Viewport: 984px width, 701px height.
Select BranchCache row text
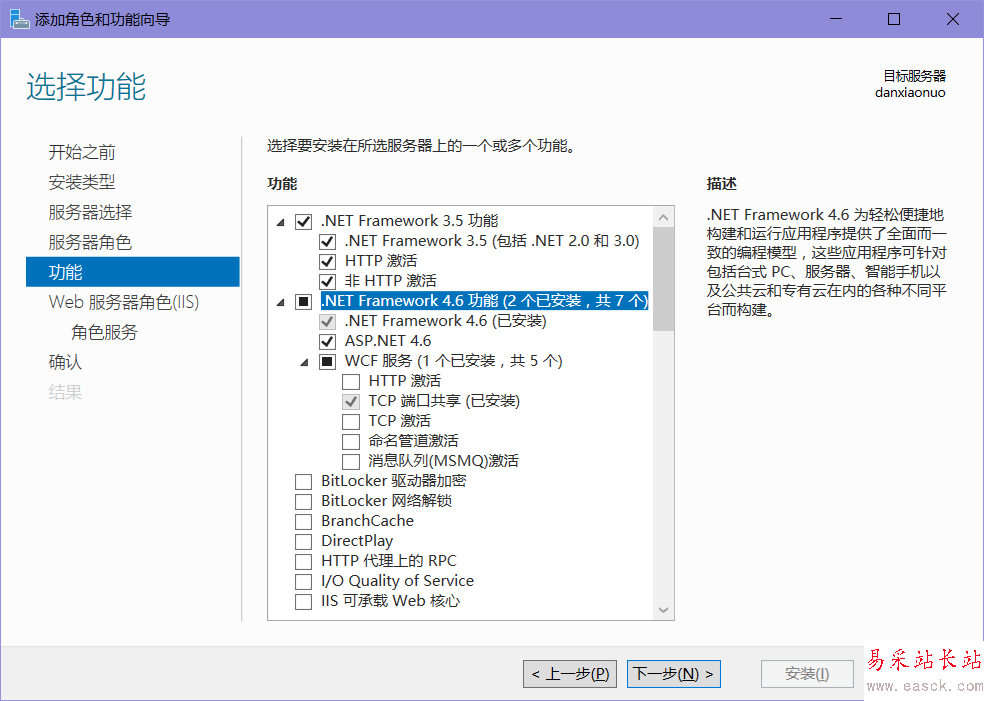coord(367,521)
